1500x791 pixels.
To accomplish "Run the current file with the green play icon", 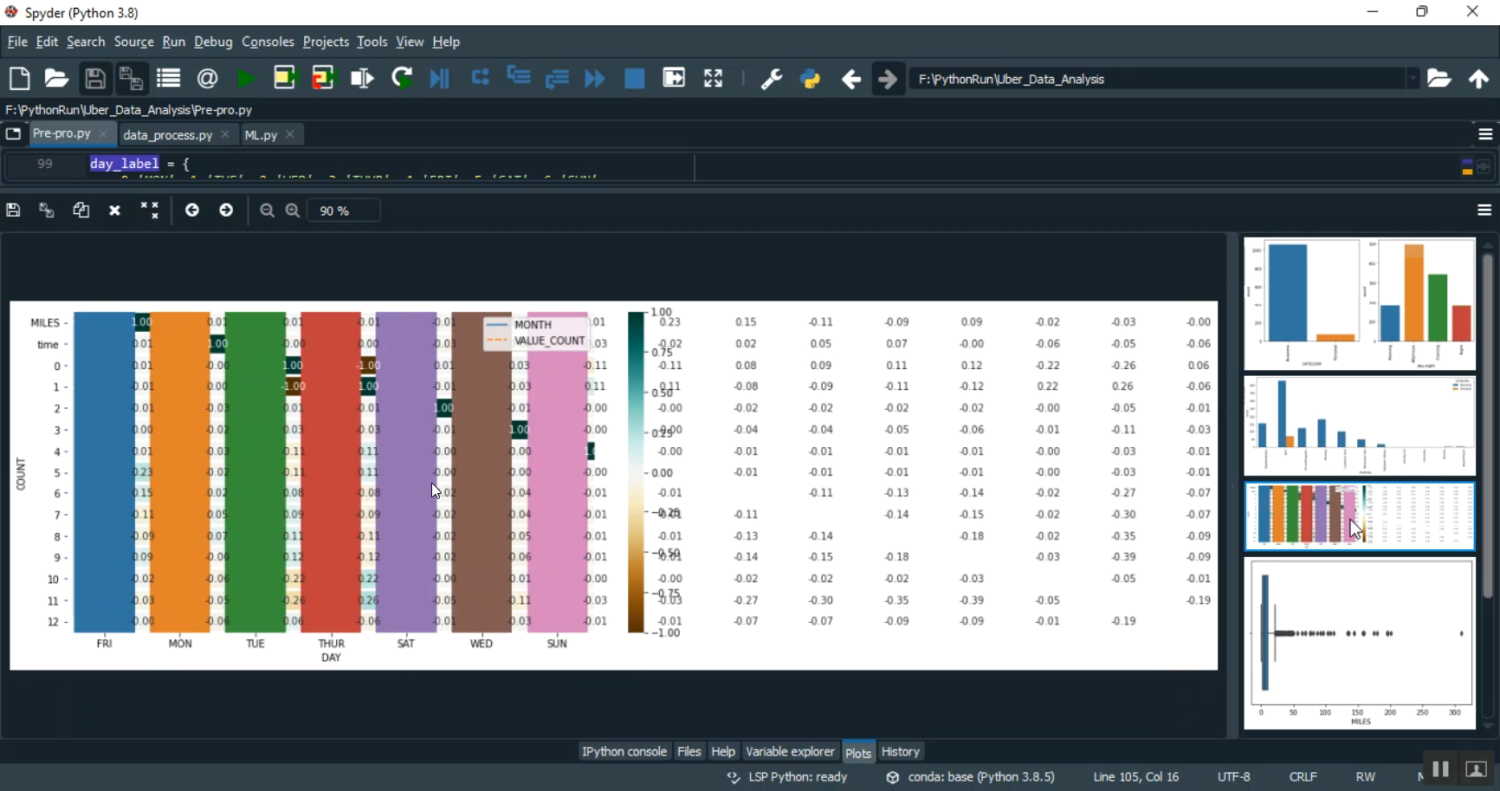I will [246, 77].
